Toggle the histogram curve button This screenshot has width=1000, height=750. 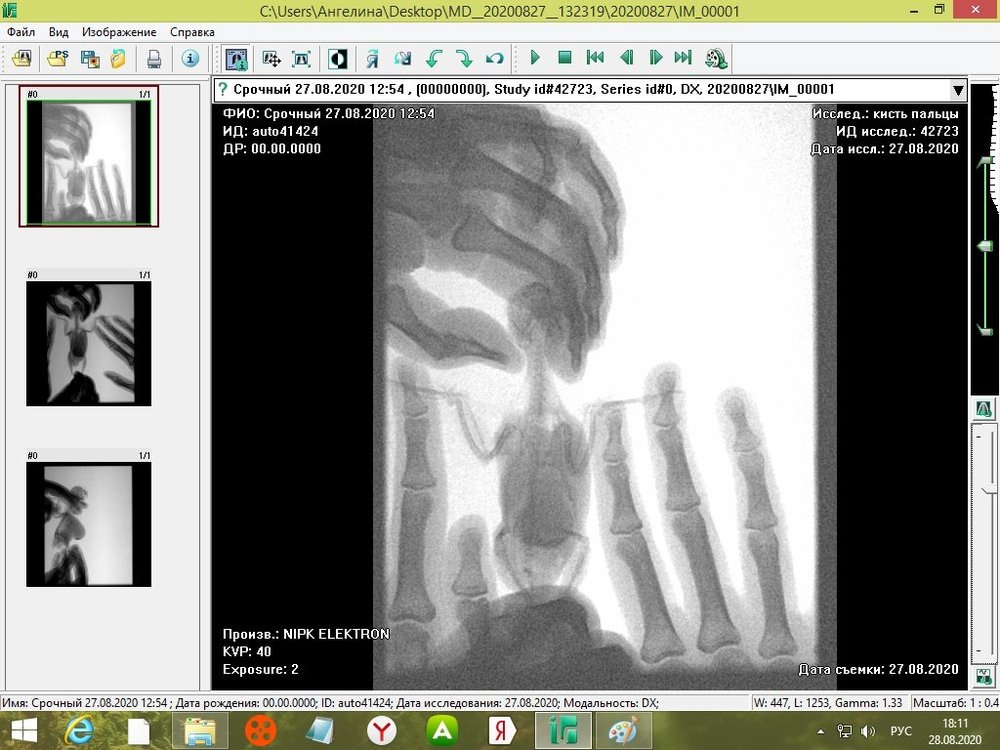point(984,408)
